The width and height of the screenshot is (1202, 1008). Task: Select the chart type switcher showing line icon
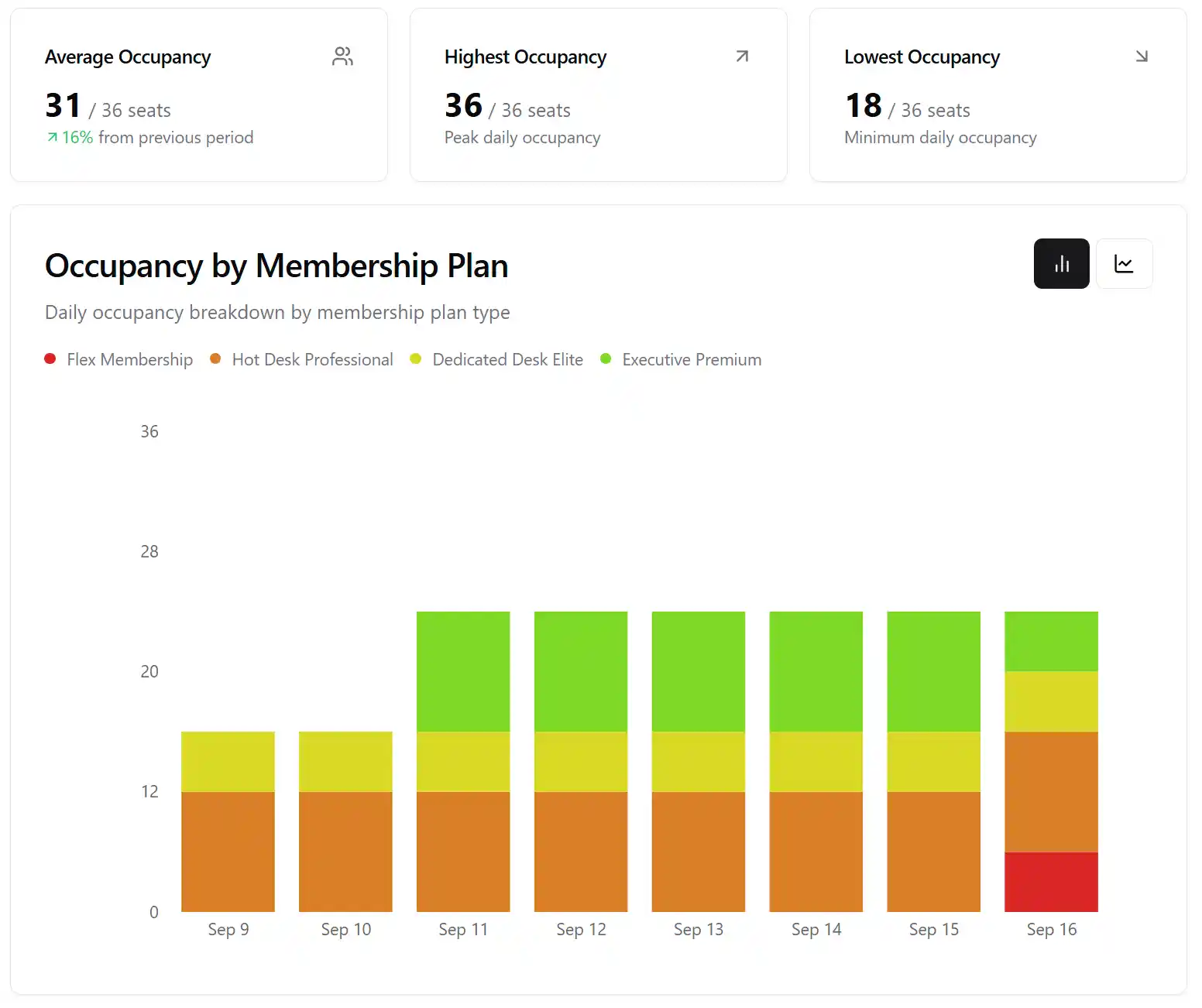(x=1125, y=263)
